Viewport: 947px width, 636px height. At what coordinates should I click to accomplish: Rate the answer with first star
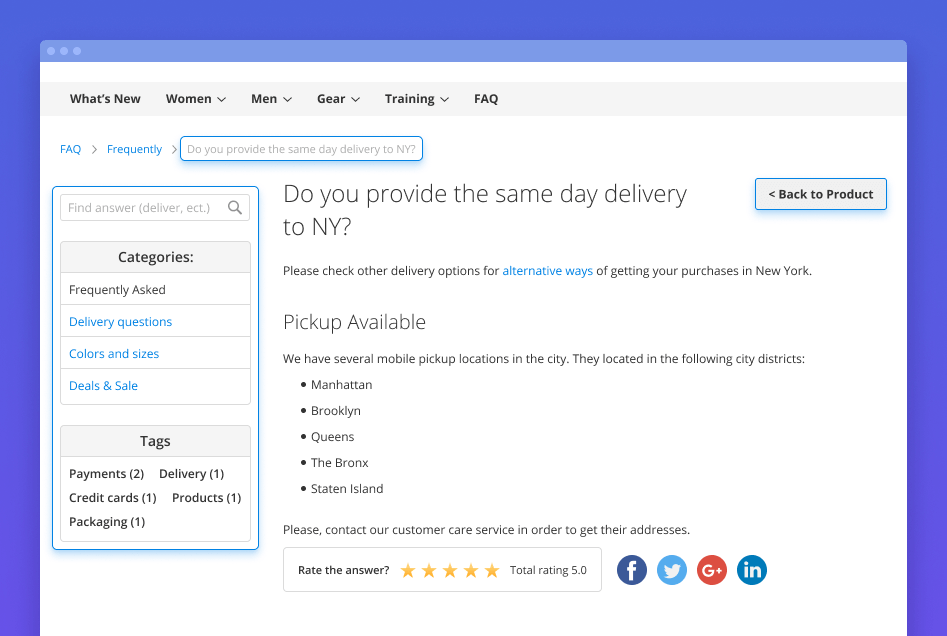pos(408,571)
